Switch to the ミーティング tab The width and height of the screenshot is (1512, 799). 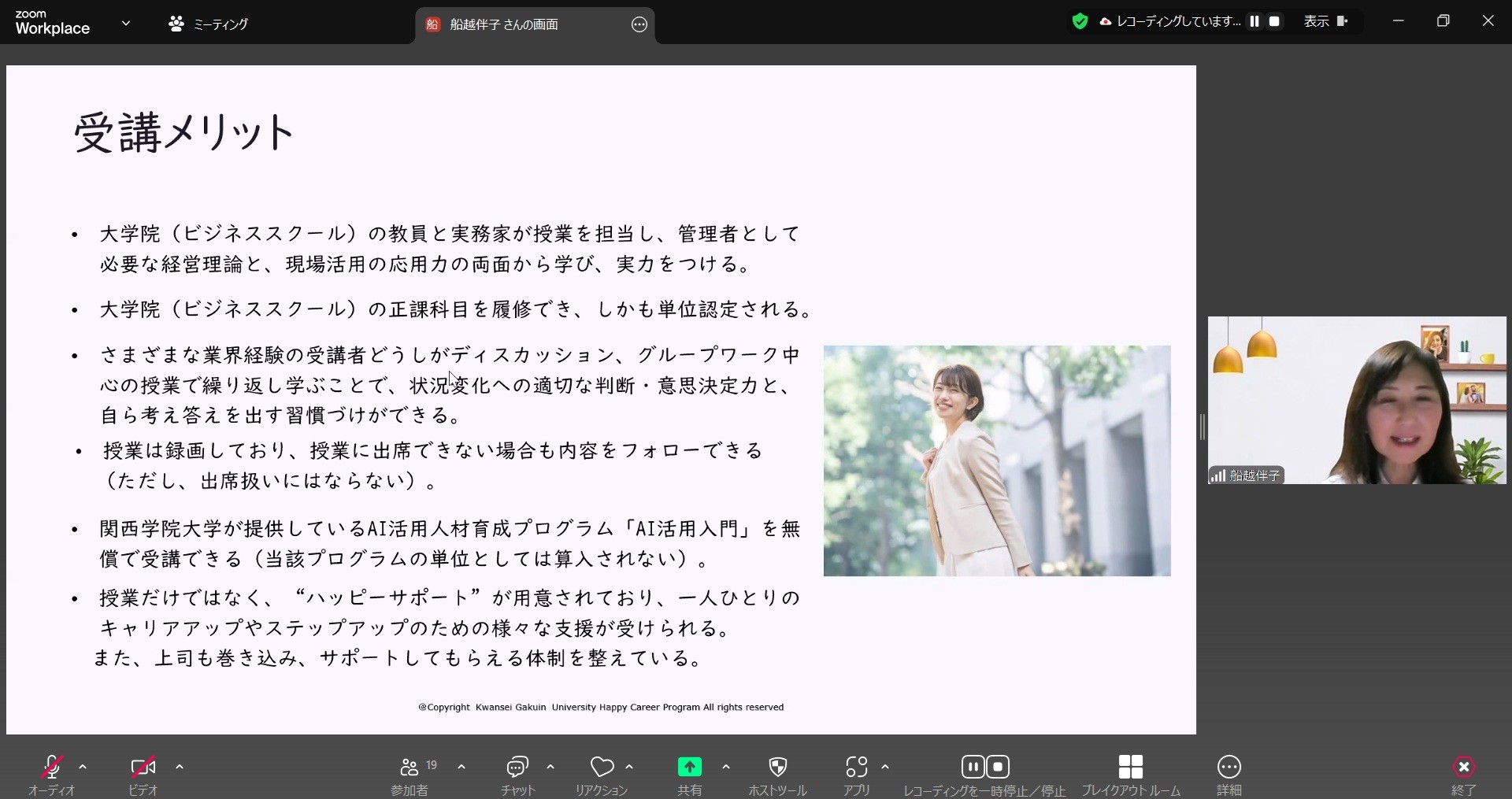click(x=209, y=24)
